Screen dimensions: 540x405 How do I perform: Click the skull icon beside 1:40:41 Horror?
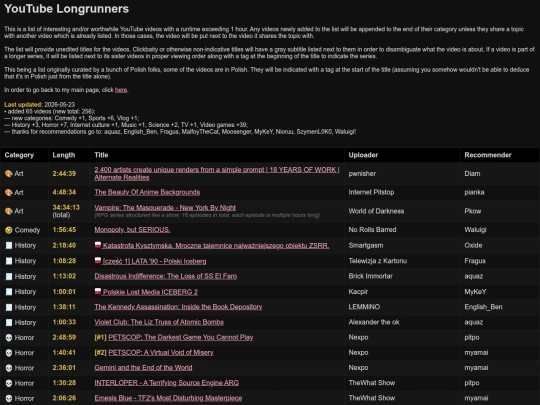click(x=9, y=353)
